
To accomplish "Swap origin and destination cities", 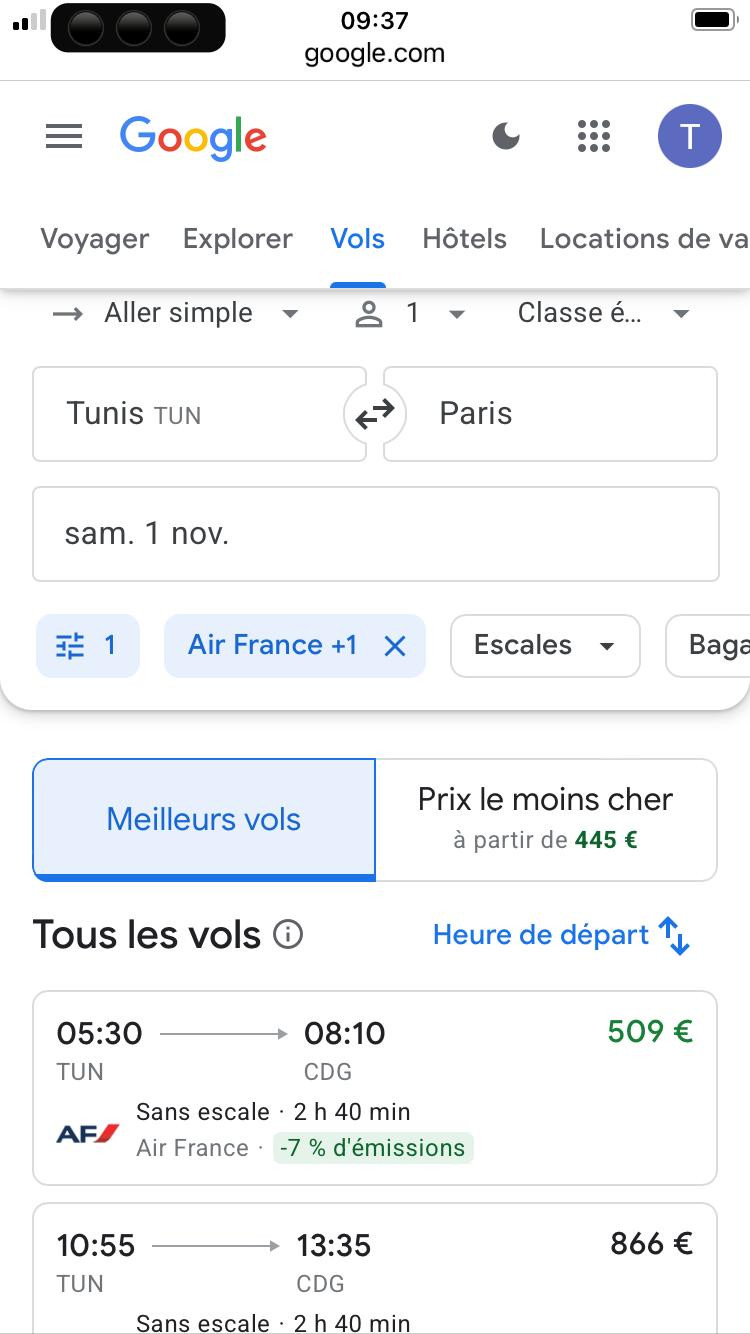I will click(375, 413).
